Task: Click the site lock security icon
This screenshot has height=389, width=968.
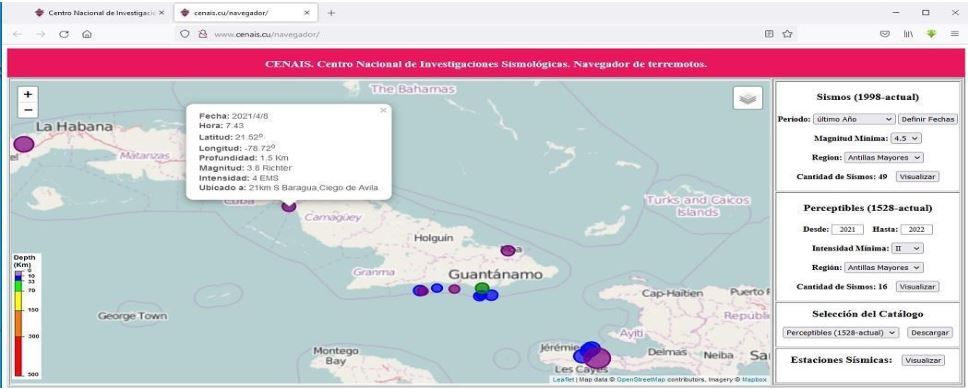Action: pyautogui.click(x=201, y=35)
